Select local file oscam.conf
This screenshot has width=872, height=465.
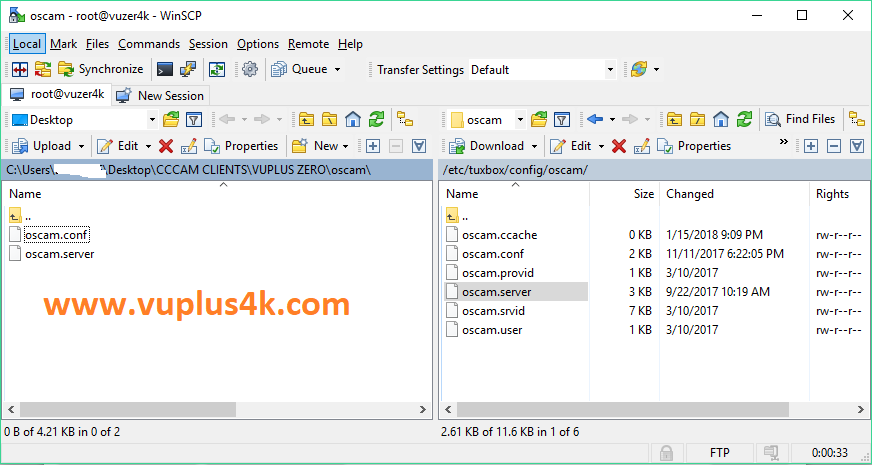pos(57,235)
